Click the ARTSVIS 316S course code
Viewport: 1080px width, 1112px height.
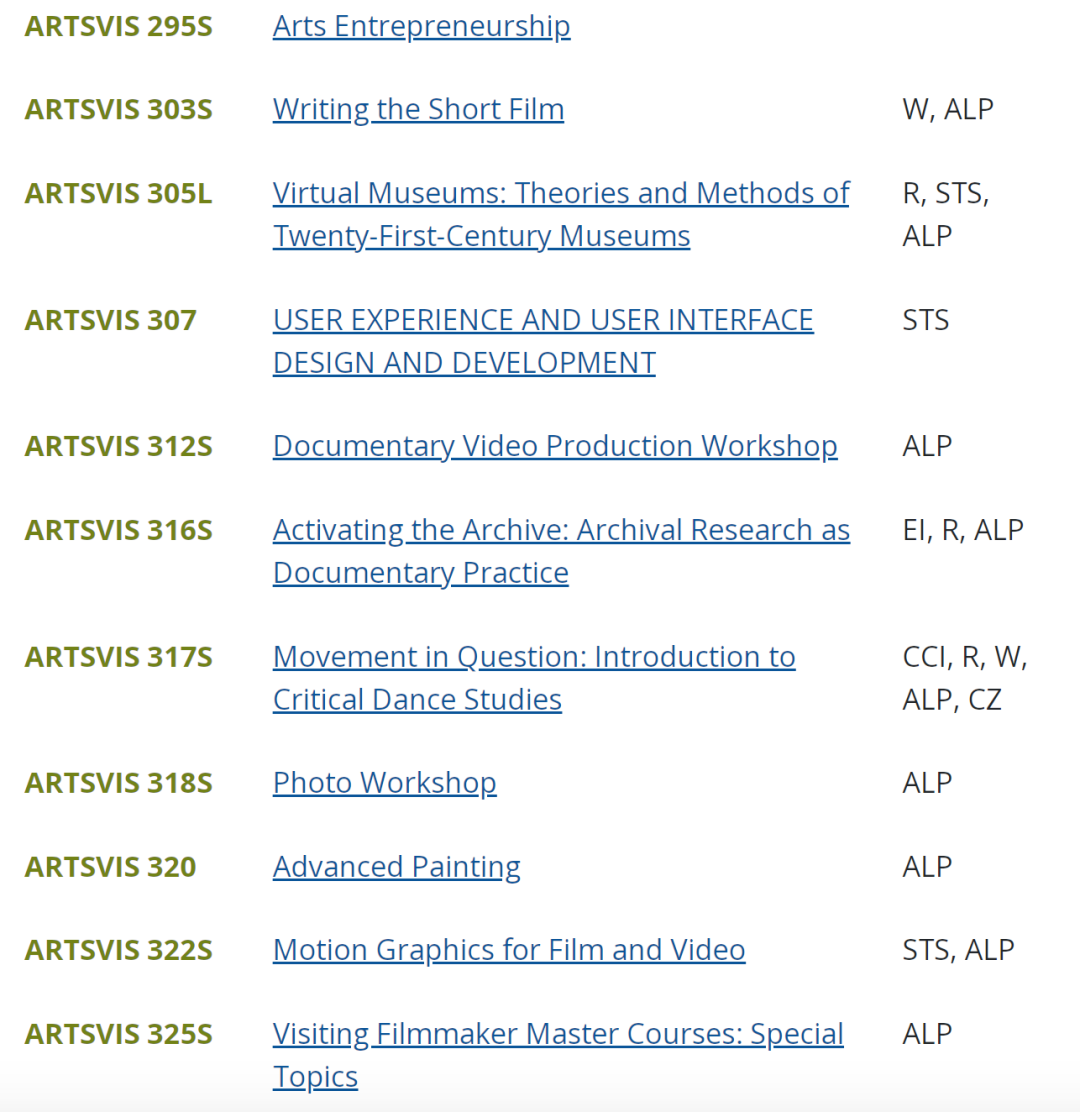click(118, 530)
